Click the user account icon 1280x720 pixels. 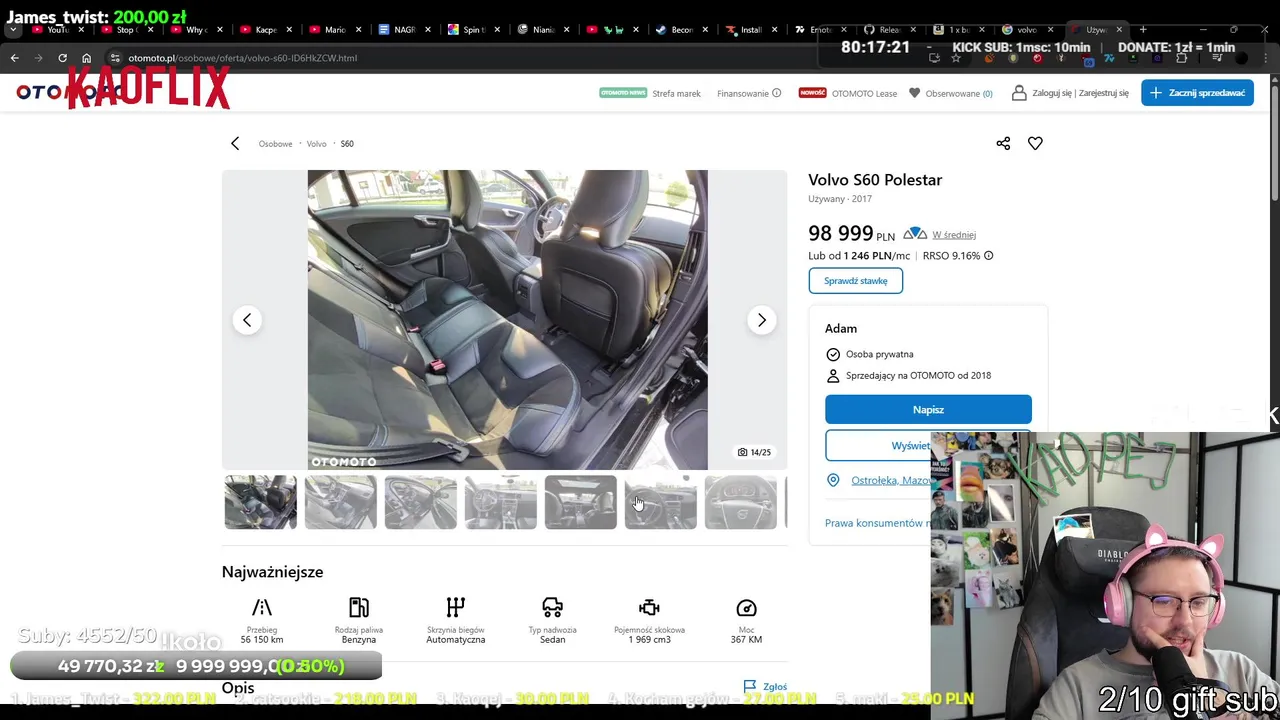1019,93
